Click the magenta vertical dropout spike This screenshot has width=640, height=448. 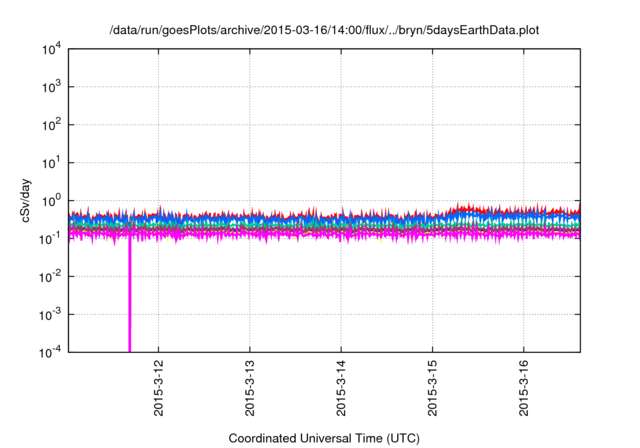tap(130, 295)
